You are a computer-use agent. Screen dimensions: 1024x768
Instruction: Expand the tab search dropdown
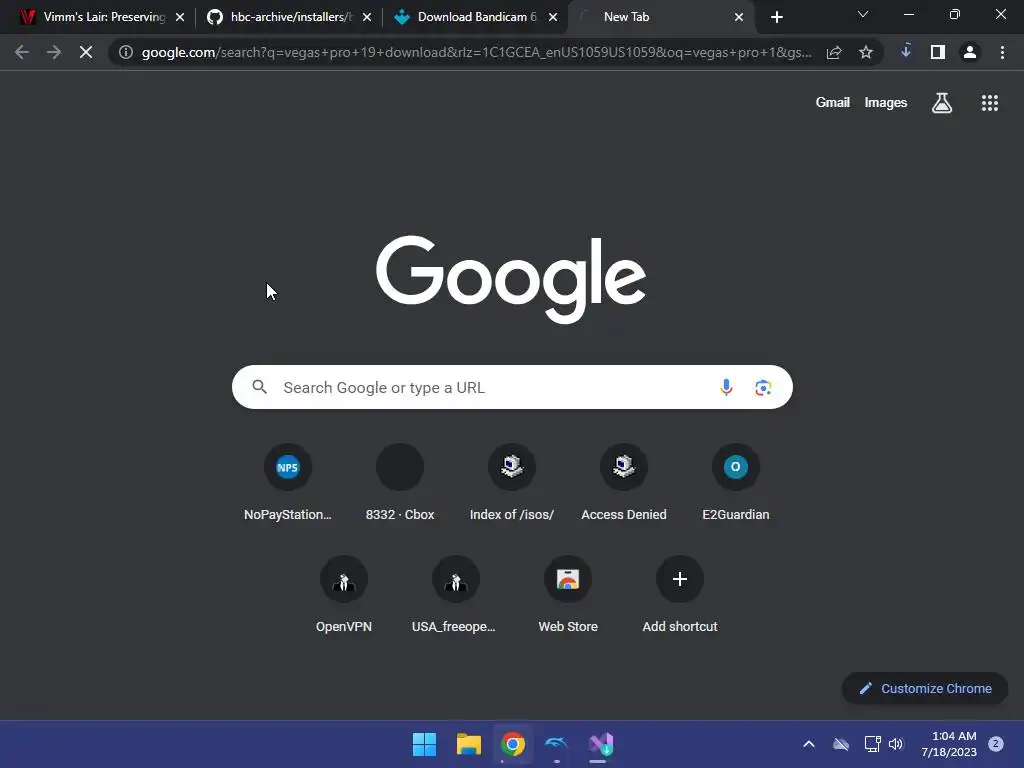[x=863, y=14]
